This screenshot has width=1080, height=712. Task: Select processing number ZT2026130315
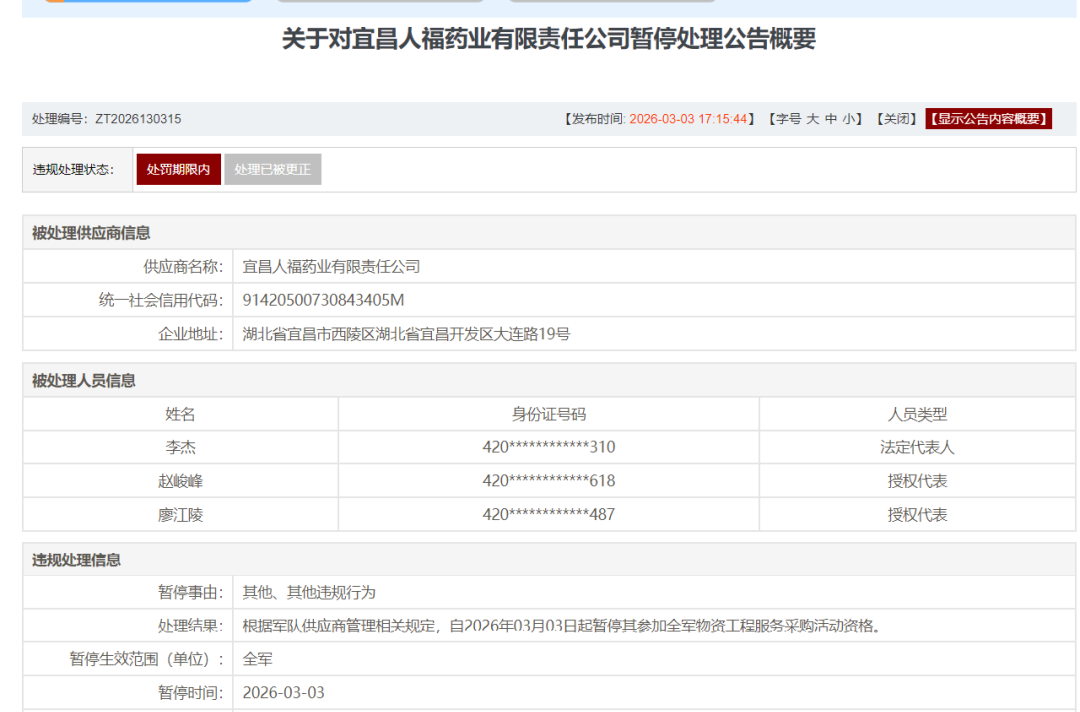click(138, 119)
